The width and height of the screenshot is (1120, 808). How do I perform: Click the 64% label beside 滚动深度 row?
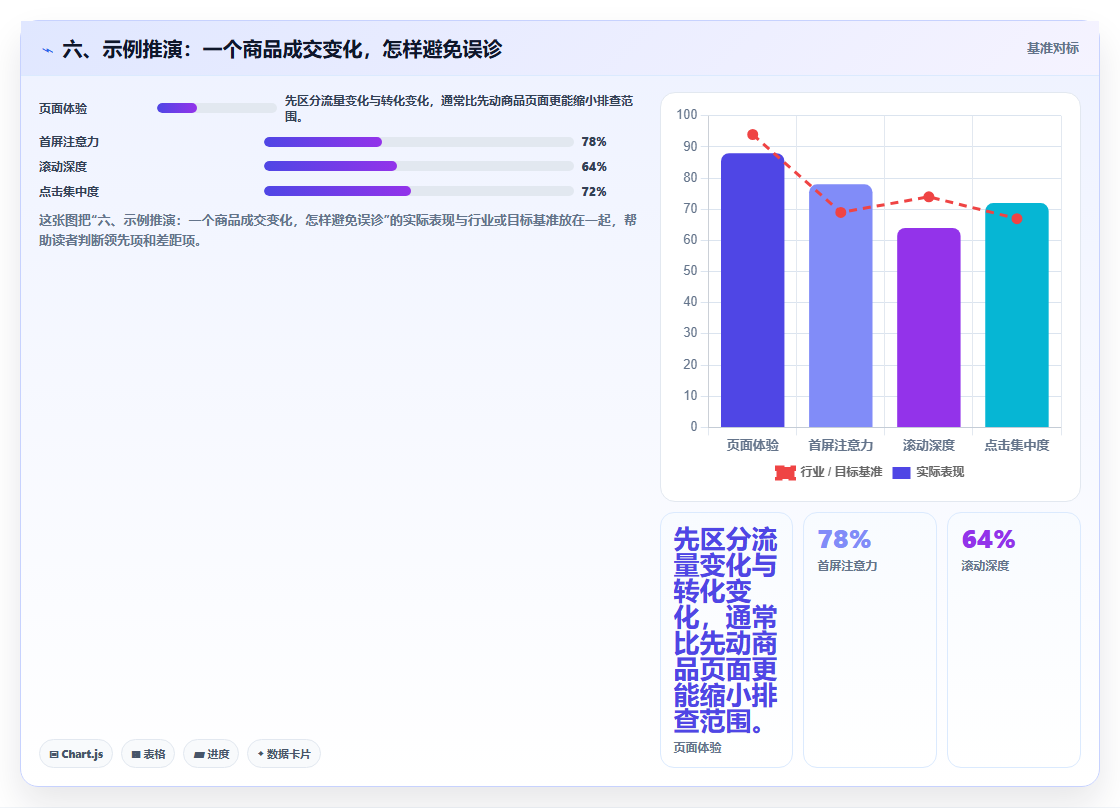click(x=594, y=166)
